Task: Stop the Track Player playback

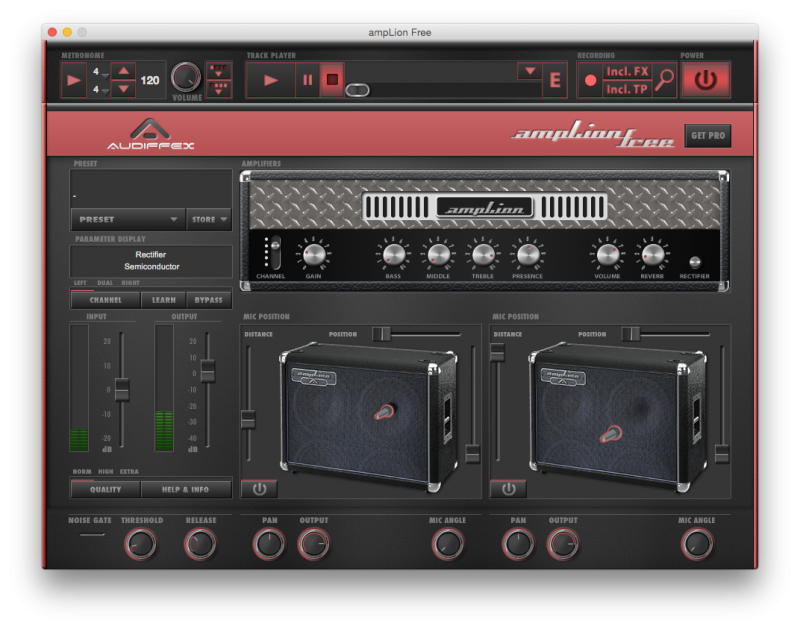Action: pos(332,80)
